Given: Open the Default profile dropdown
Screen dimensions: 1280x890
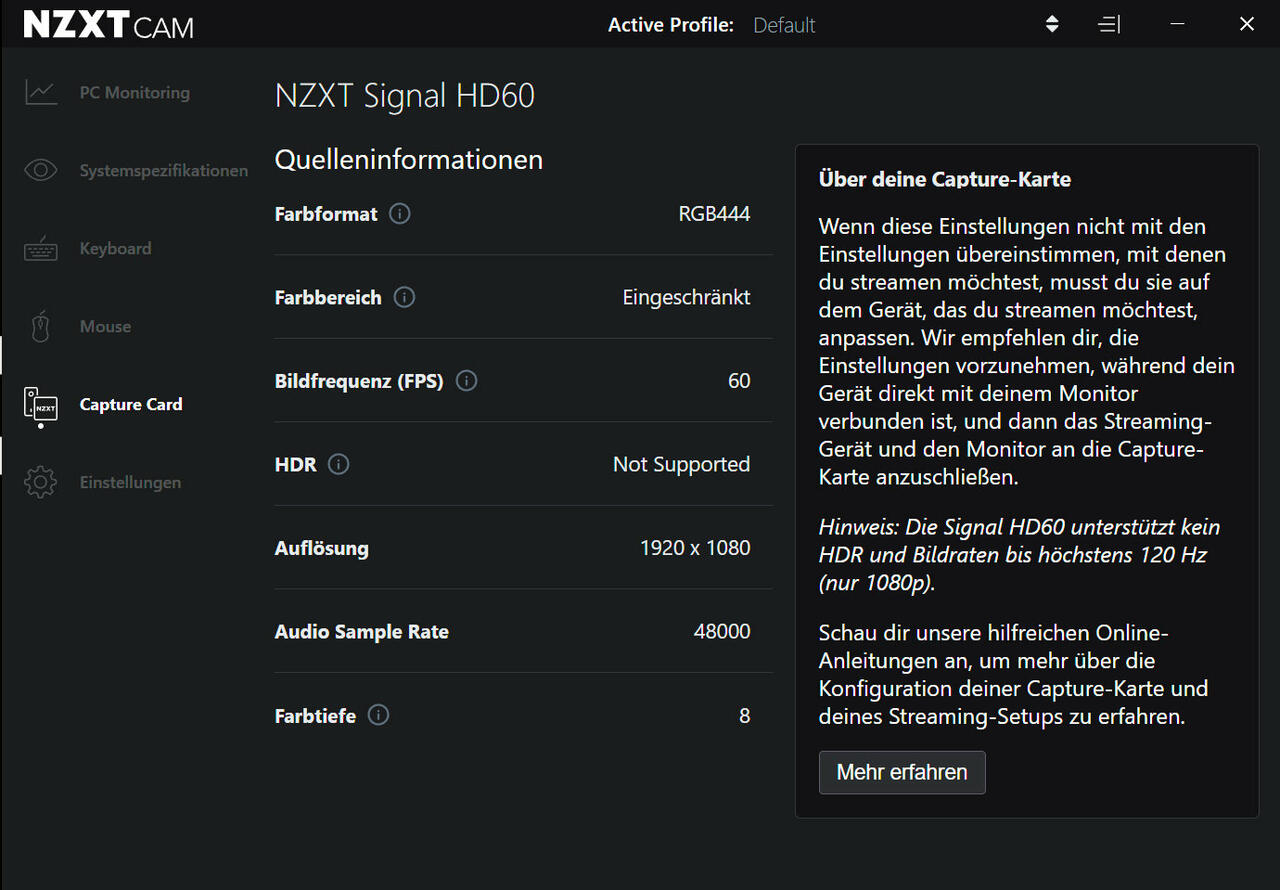Looking at the screenshot, I should pyautogui.click(x=784, y=25).
